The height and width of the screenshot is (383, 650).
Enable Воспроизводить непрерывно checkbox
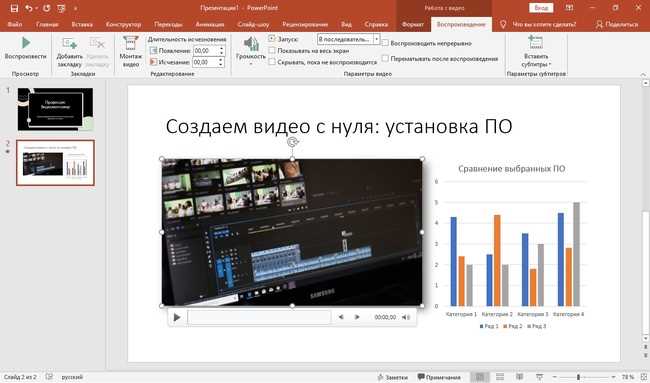tap(385, 43)
